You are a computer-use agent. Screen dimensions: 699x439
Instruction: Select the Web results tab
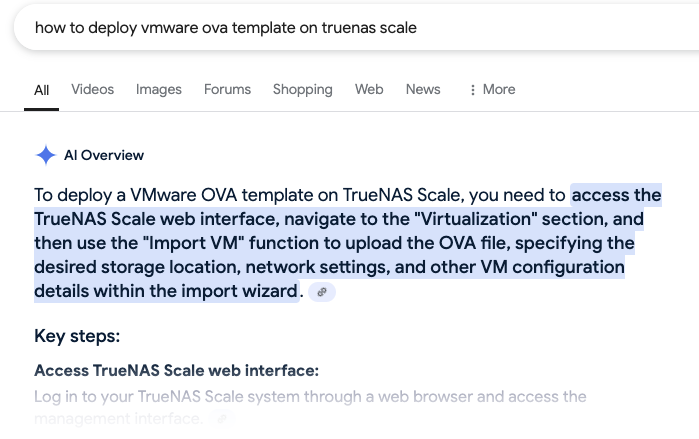click(x=369, y=90)
